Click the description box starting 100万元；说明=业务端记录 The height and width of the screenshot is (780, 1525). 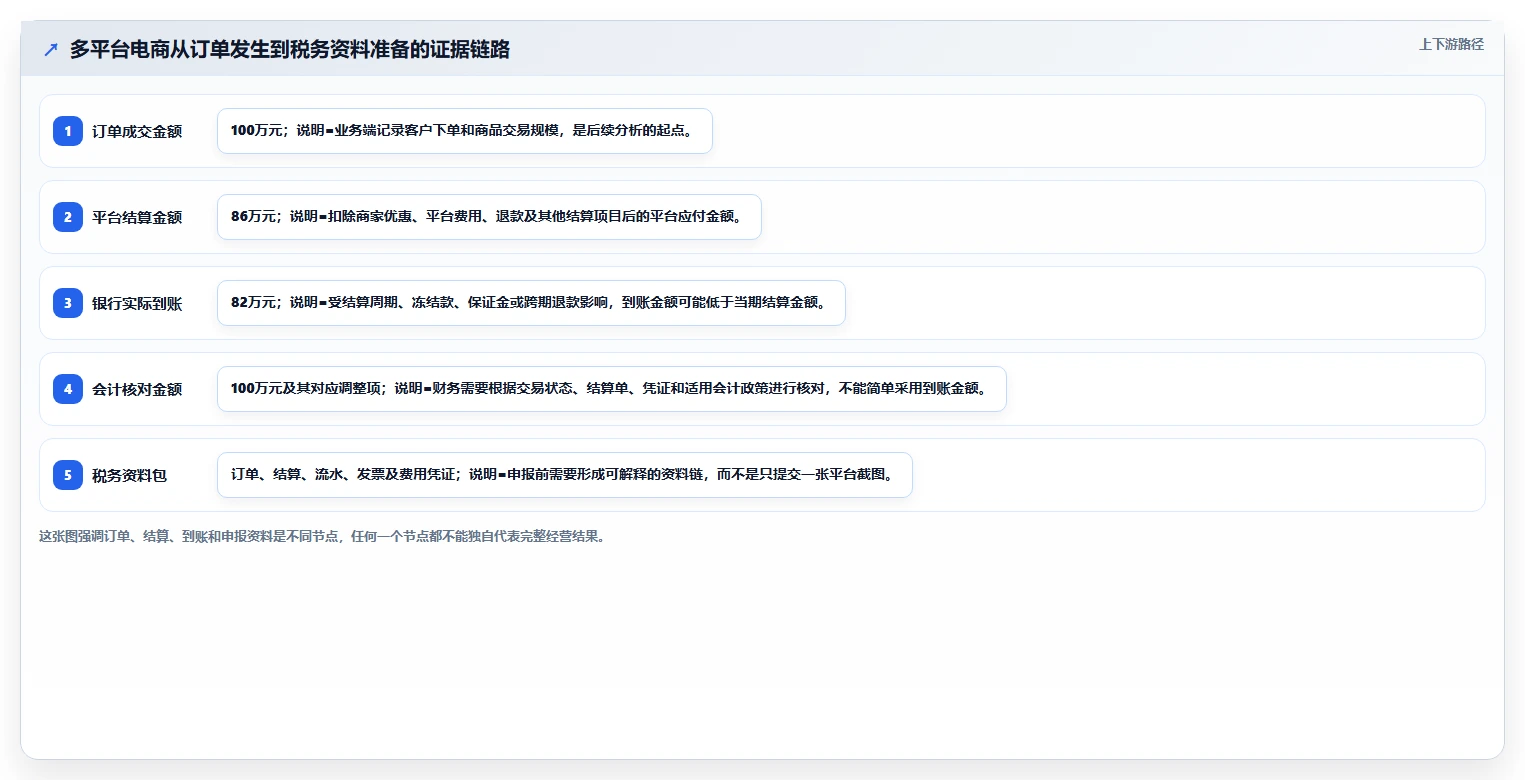pos(465,131)
